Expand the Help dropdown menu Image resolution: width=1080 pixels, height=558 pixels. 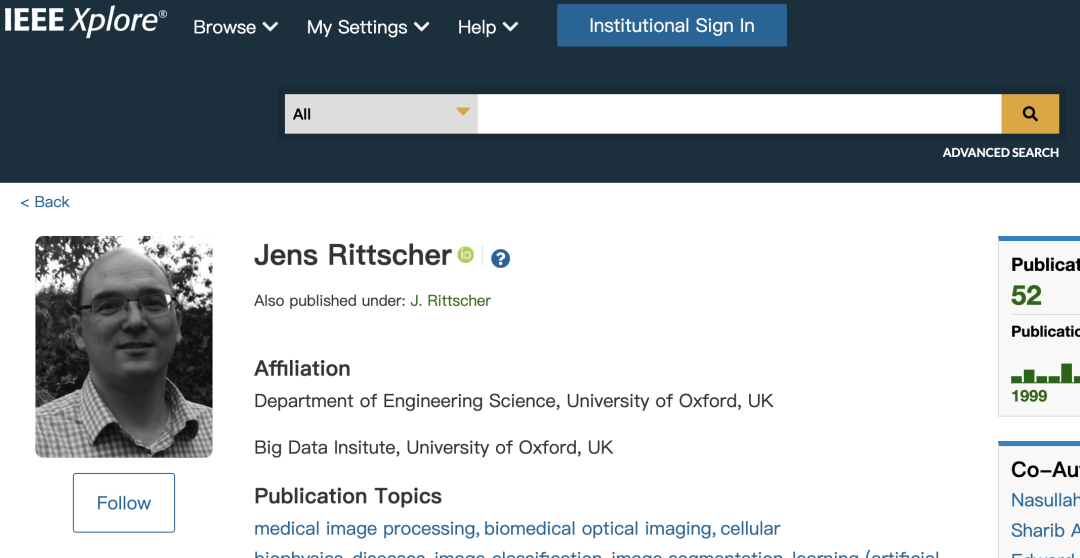[487, 27]
